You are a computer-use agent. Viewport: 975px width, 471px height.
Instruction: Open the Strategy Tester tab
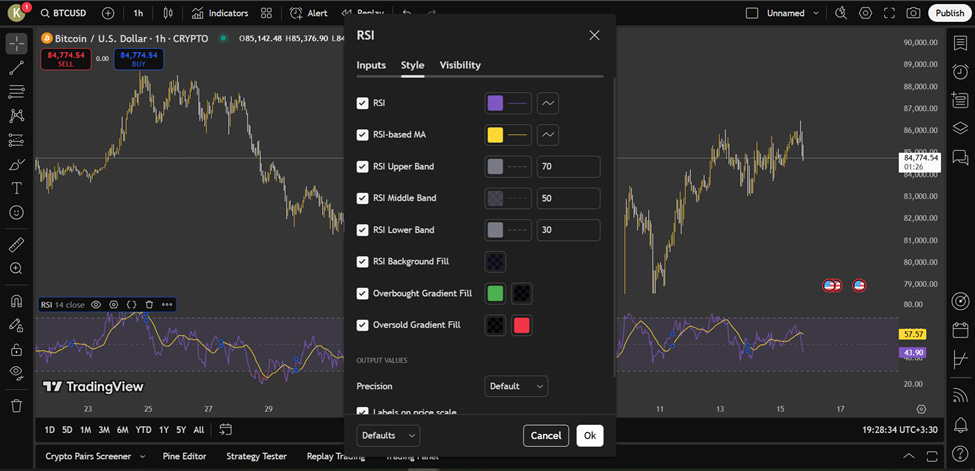click(x=257, y=456)
